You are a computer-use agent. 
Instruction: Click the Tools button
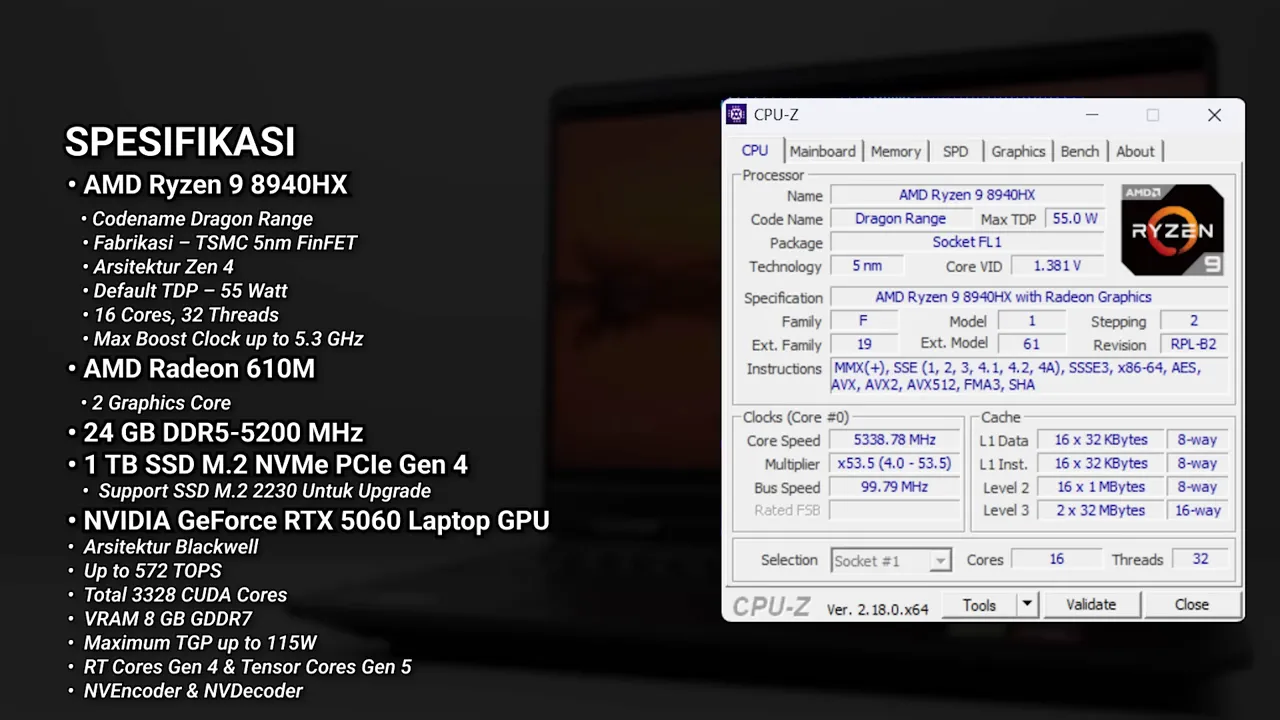pyautogui.click(x=979, y=604)
